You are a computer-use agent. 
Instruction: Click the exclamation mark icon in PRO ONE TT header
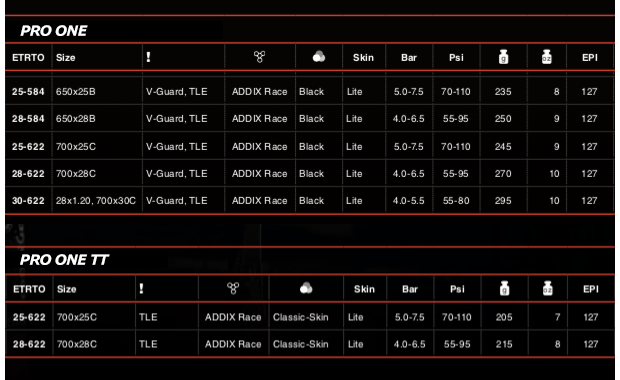tap(142, 289)
